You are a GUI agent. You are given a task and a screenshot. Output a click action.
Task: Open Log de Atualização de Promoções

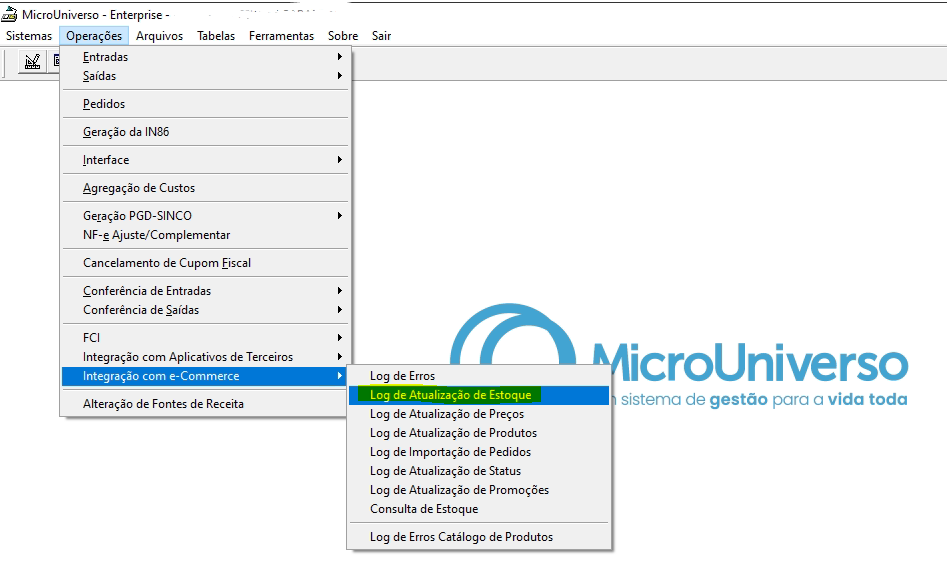point(479,490)
